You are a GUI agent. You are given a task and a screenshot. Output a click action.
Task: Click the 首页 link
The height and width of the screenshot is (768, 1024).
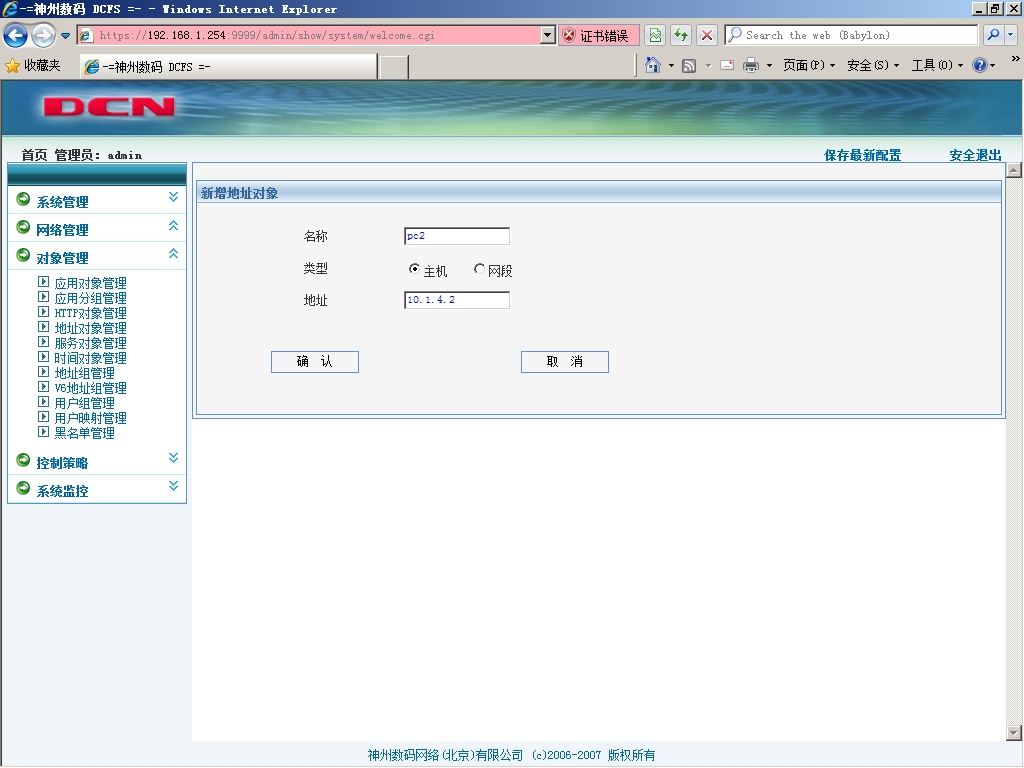(x=34, y=155)
